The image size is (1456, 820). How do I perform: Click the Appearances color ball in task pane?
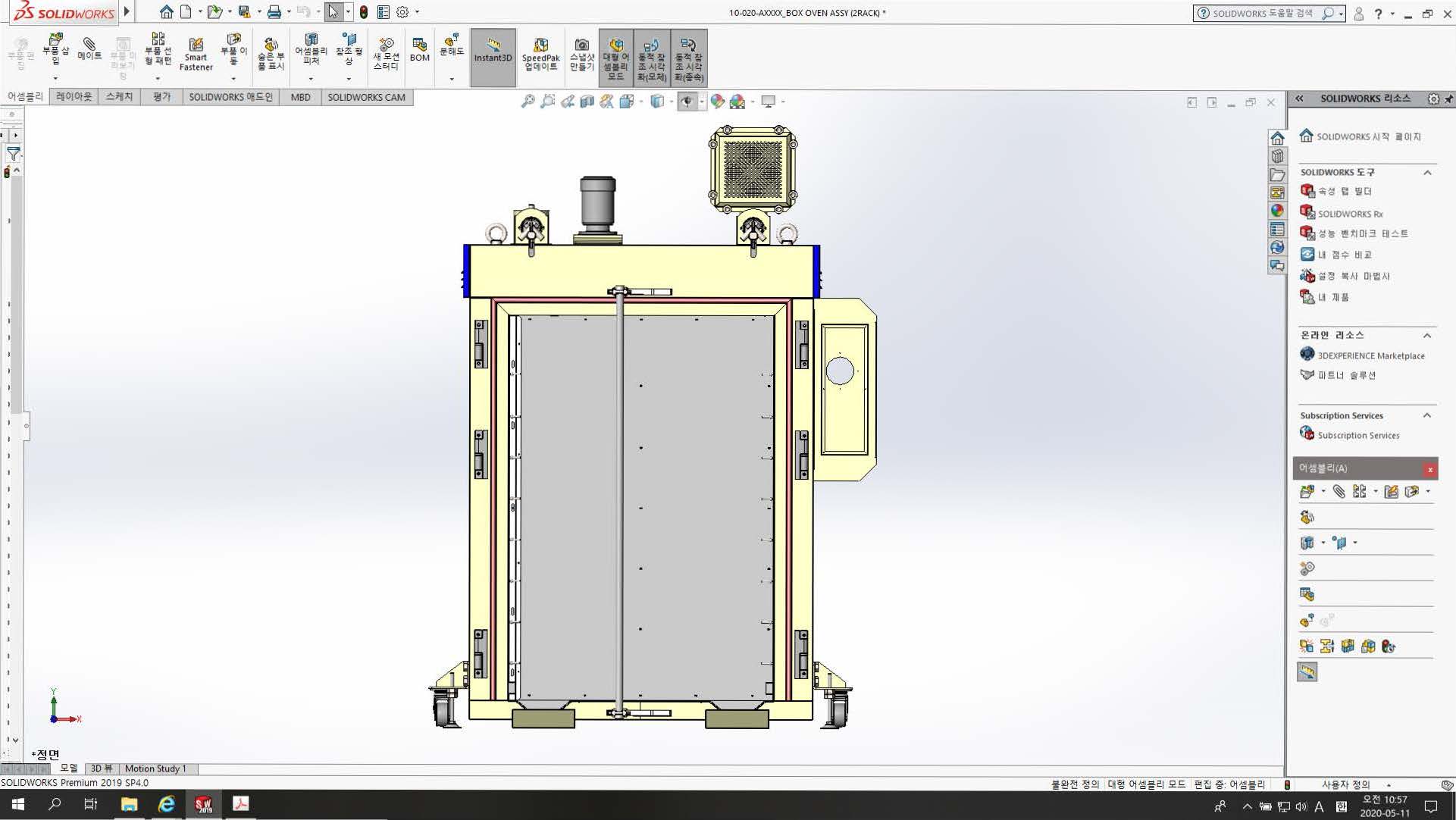pyautogui.click(x=1278, y=211)
